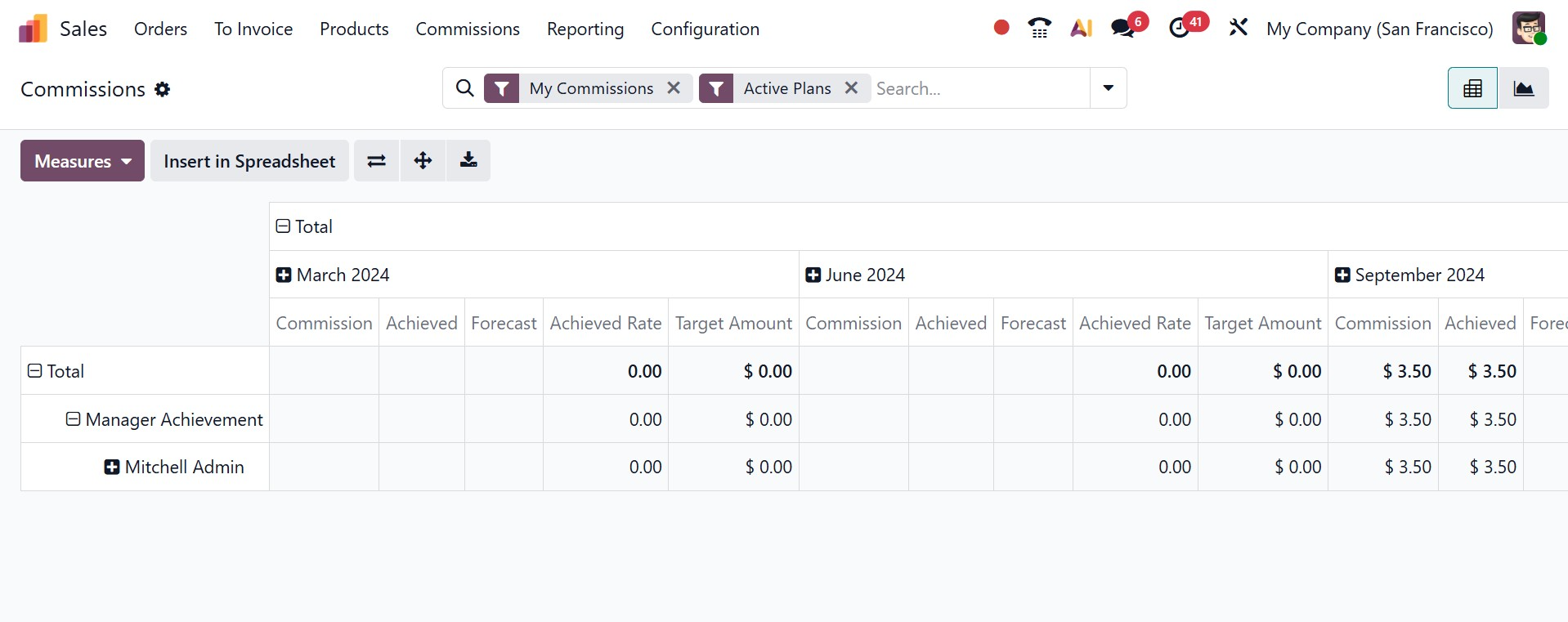Expand the Mitchell Admin row
1568x622 pixels.
coord(112,468)
